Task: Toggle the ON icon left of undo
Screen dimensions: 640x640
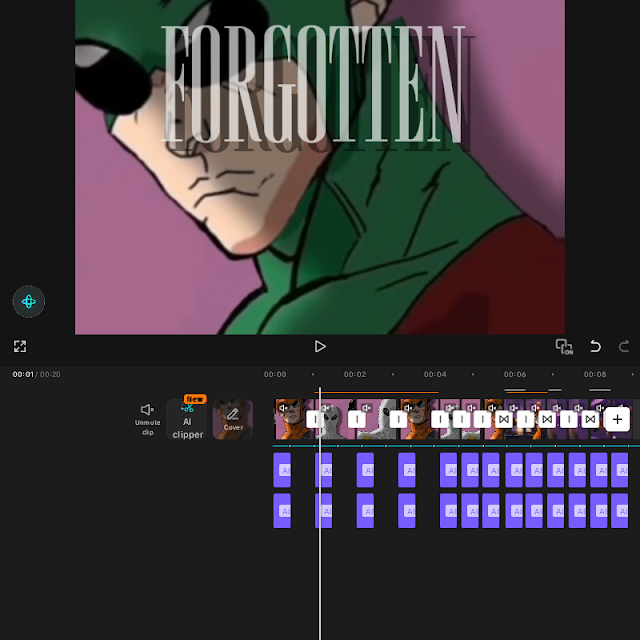Action: click(564, 347)
